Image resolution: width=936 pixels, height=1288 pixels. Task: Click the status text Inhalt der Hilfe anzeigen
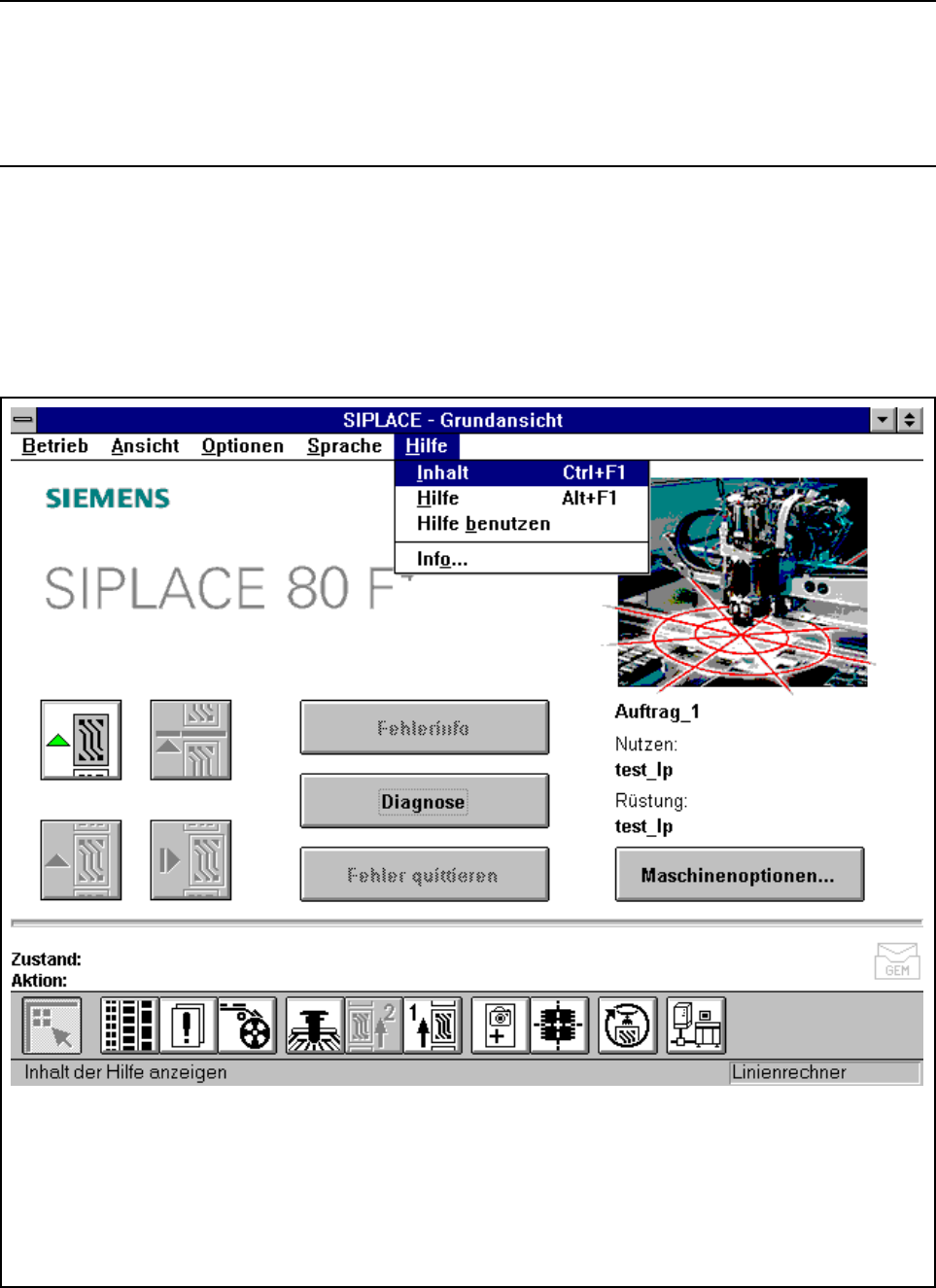click(x=125, y=1072)
